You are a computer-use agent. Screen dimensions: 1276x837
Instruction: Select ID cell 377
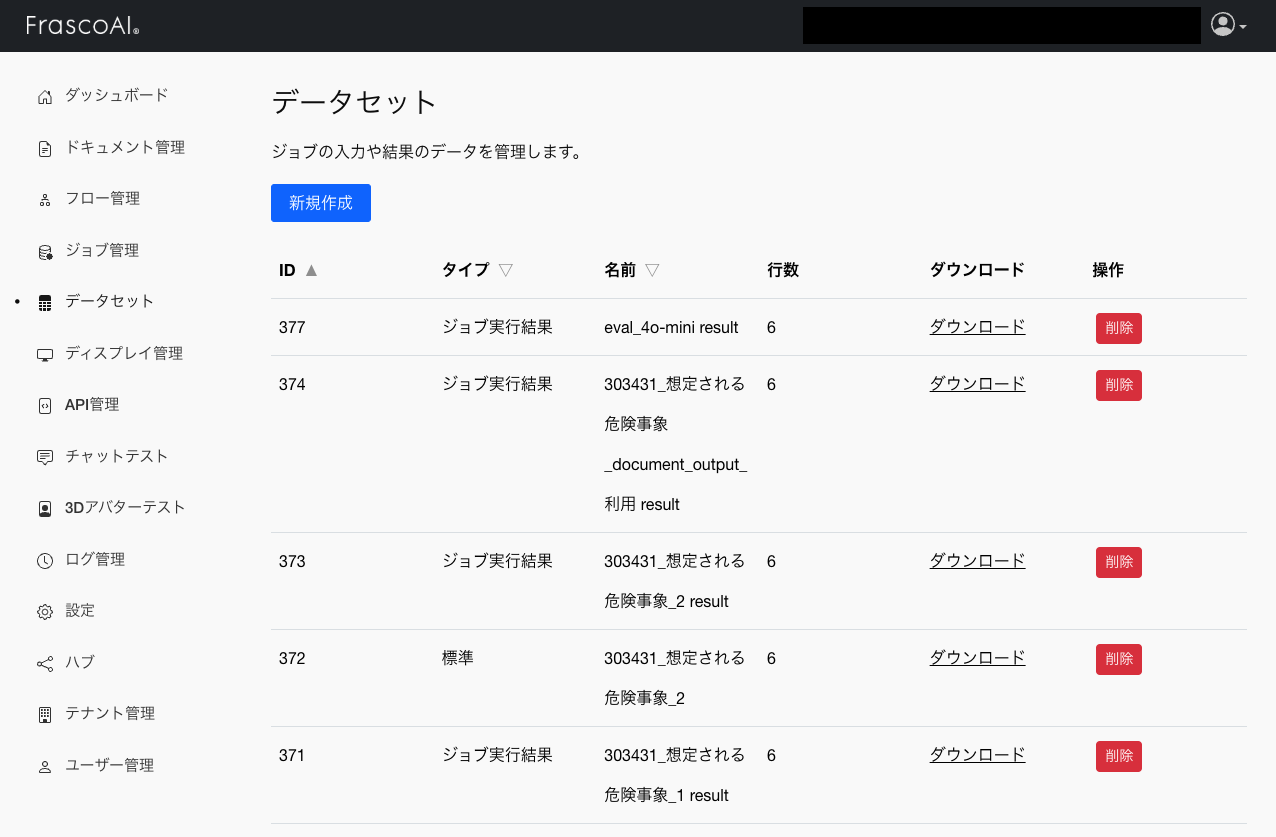point(292,327)
